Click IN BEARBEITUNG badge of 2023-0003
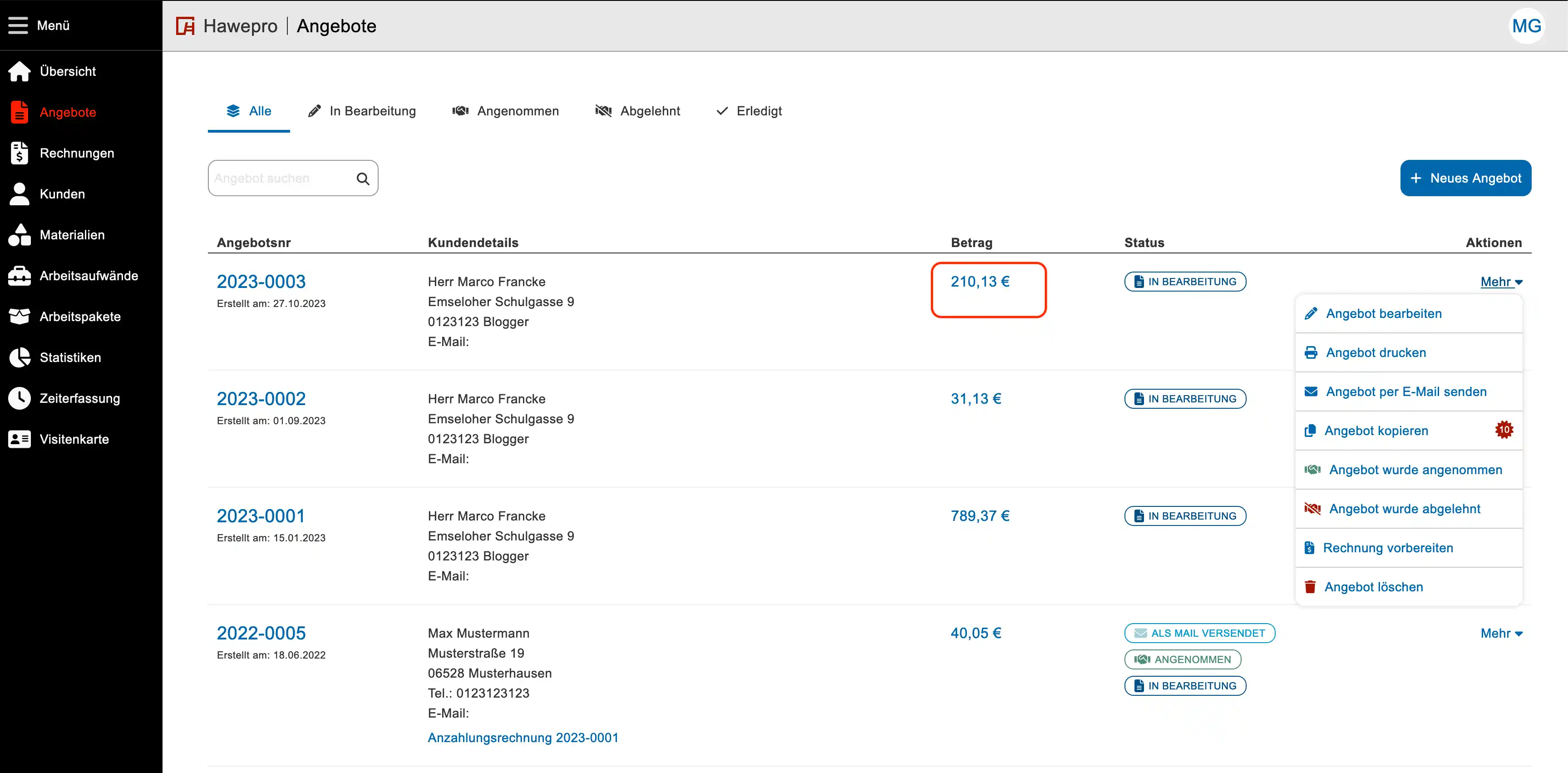1568x773 pixels. coord(1184,282)
